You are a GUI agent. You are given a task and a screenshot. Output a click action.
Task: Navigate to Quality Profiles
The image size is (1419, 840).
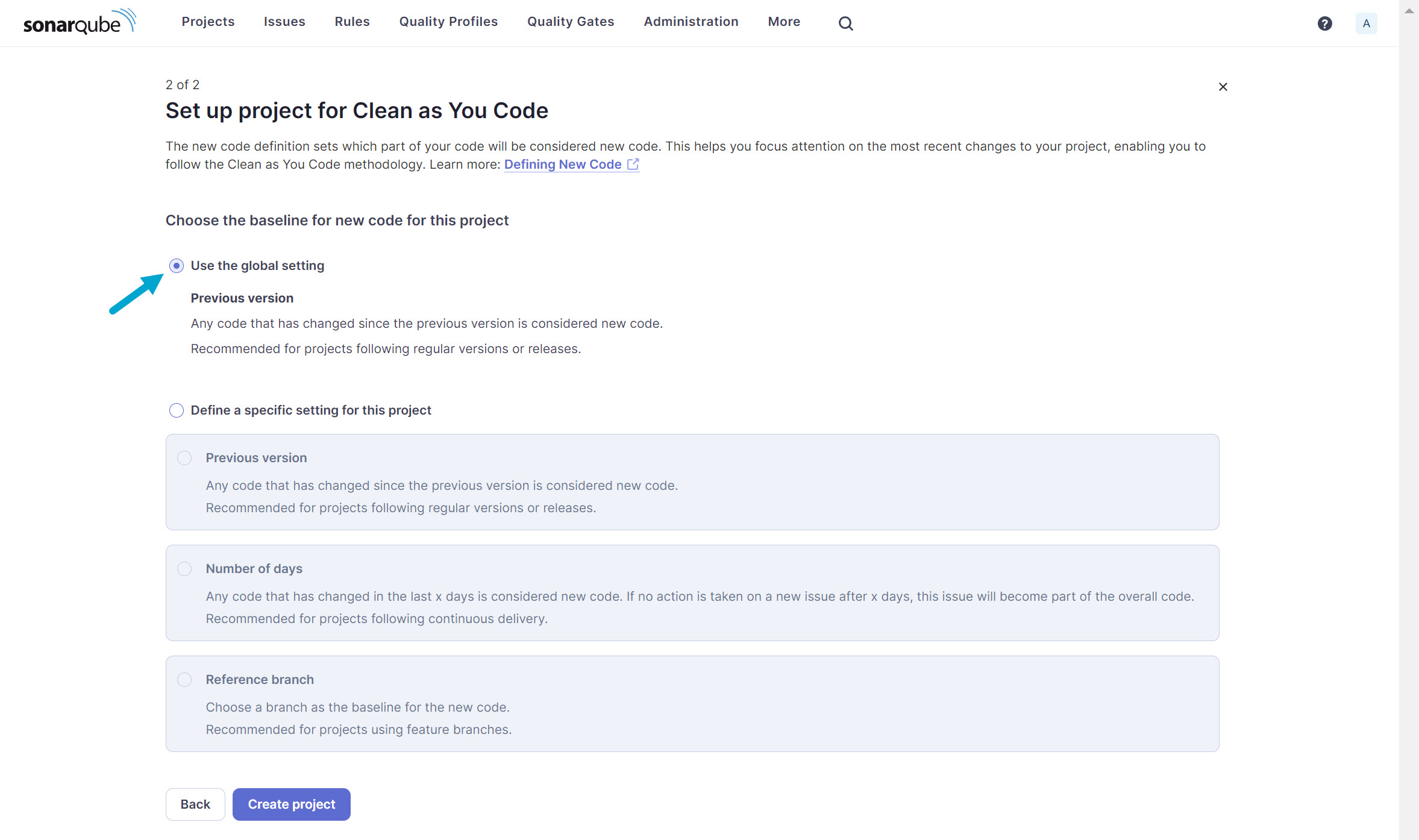pyautogui.click(x=448, y=22)
